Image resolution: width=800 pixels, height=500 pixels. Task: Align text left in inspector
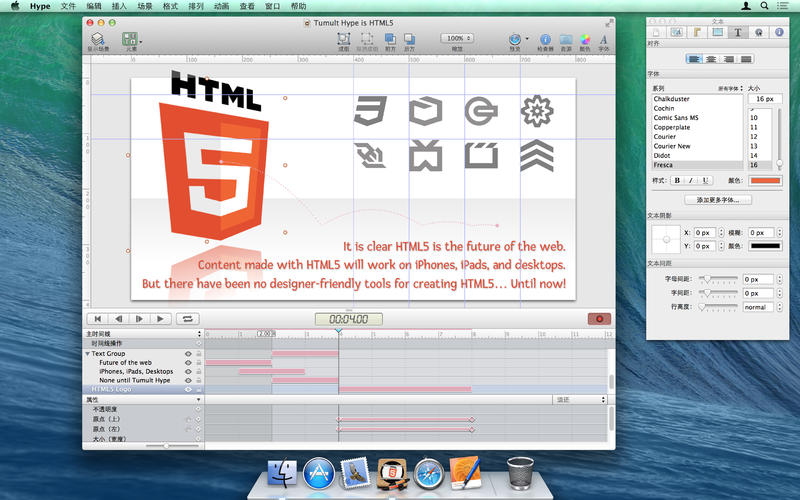(693, 59)
